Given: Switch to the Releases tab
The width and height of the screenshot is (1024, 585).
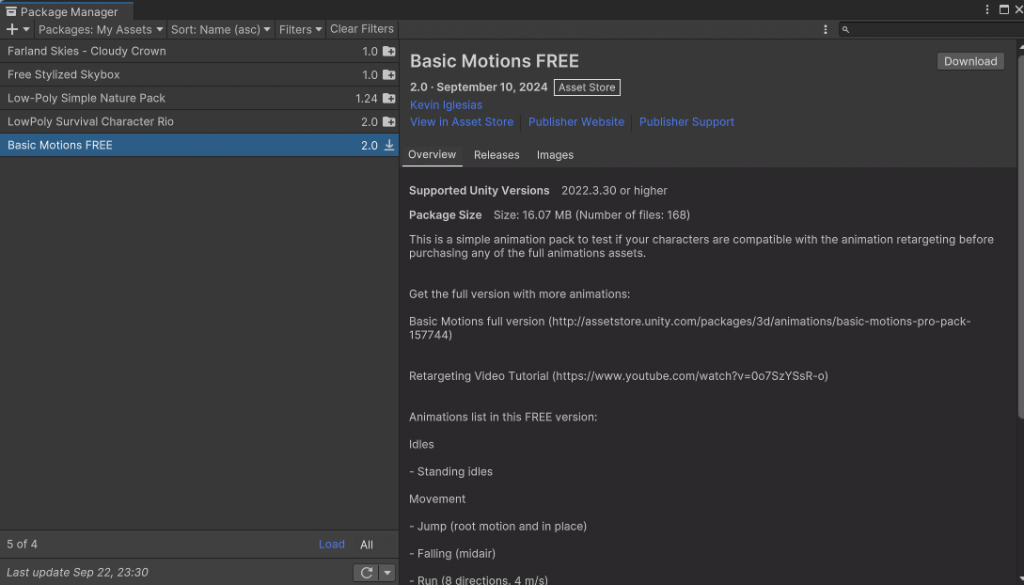Looking at the screenshot, I should [x=496, y=155].
